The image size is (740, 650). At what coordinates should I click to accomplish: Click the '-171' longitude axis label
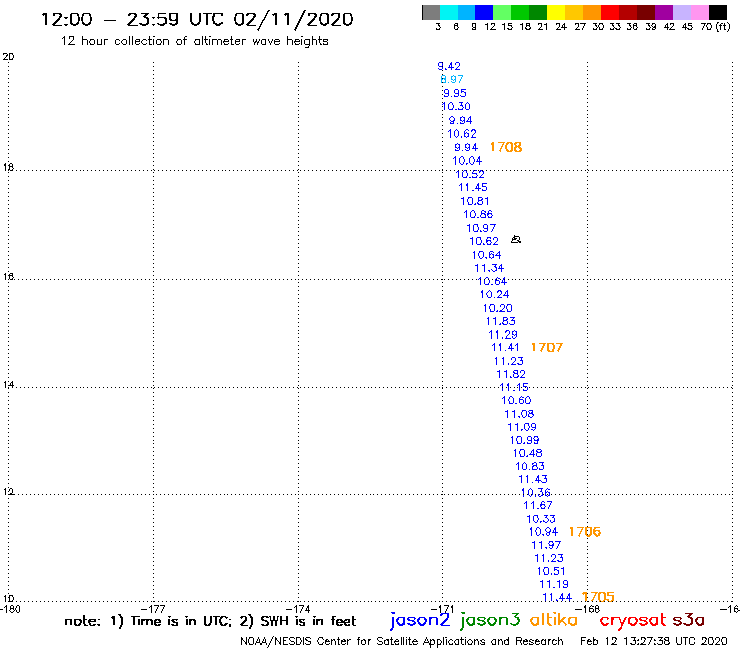pyautogui.click(x=444, y=609)
